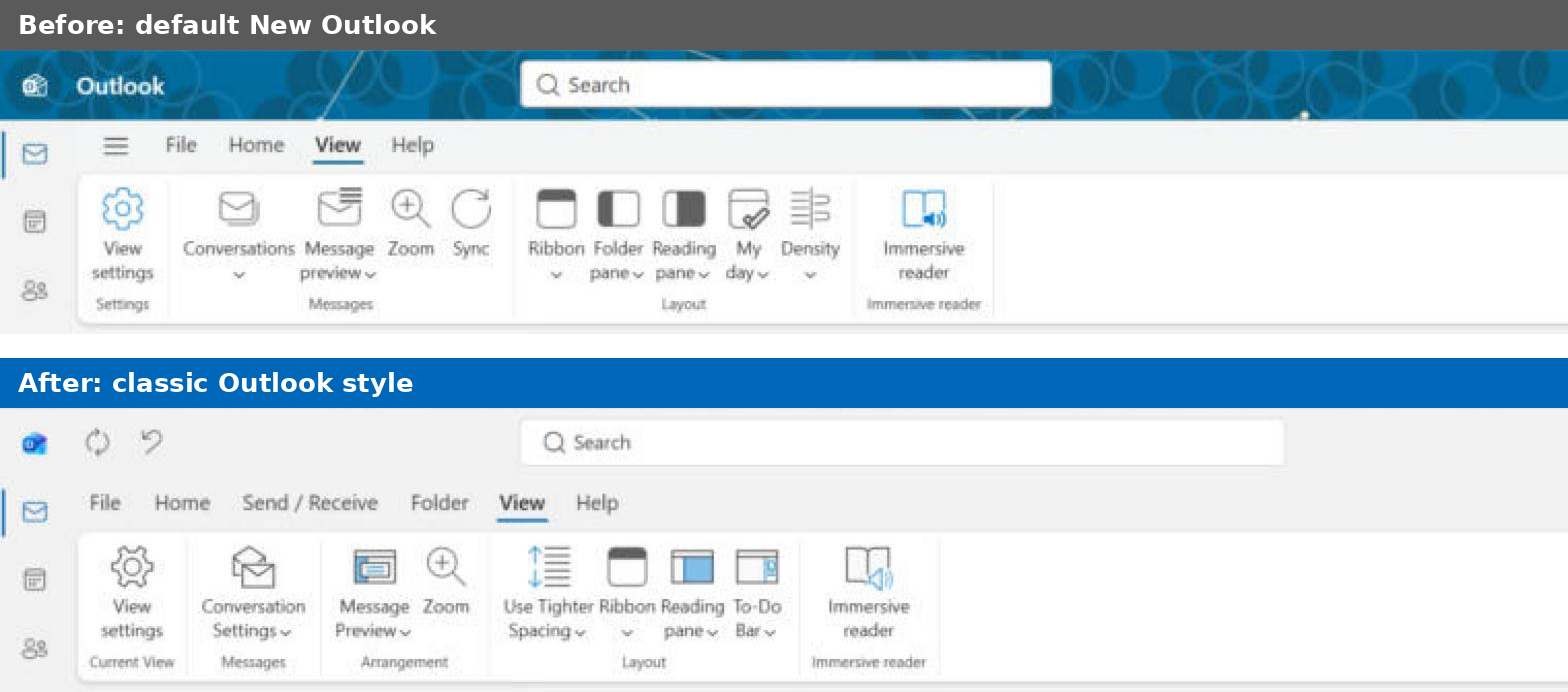Viewport: 1568px width, 692px height.
Task: Expand Reading pane dropdown in After ribbon
Action: [713, 632]
